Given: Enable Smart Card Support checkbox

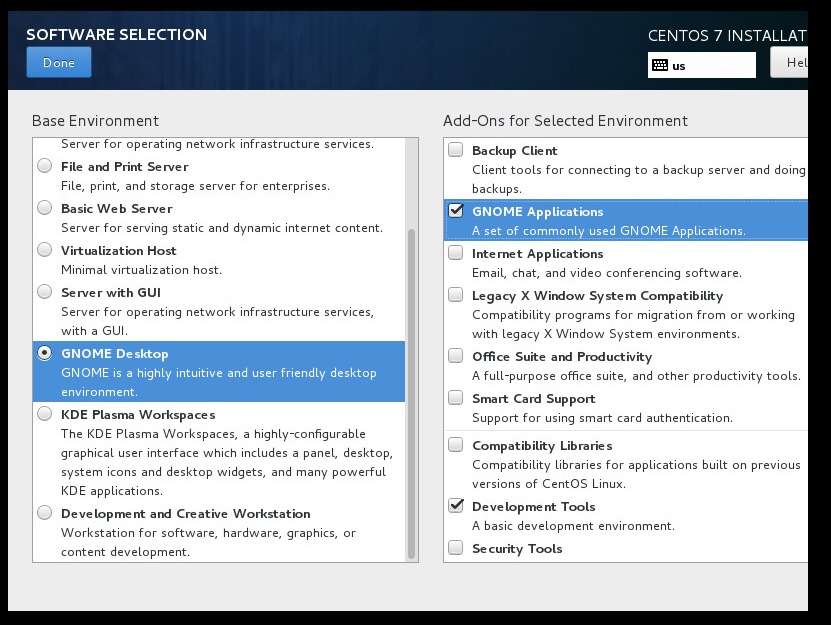Looking at the screenshot, I should pyautogui.click(x=456, y=398).
